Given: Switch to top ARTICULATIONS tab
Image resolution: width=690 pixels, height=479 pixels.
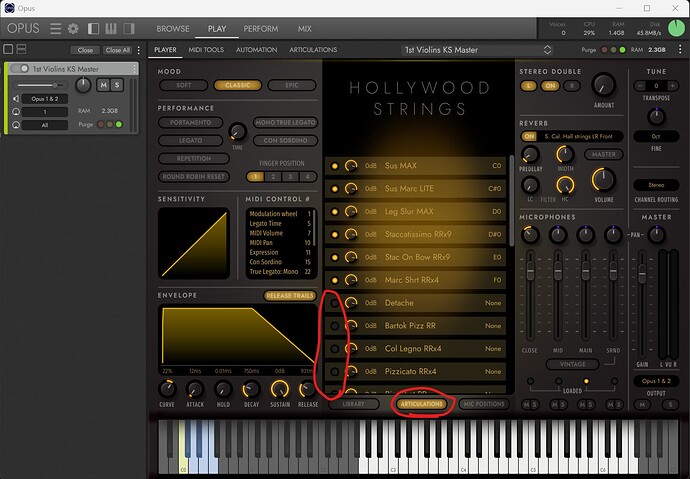Looking at the screenshot, I should (313, 50).
